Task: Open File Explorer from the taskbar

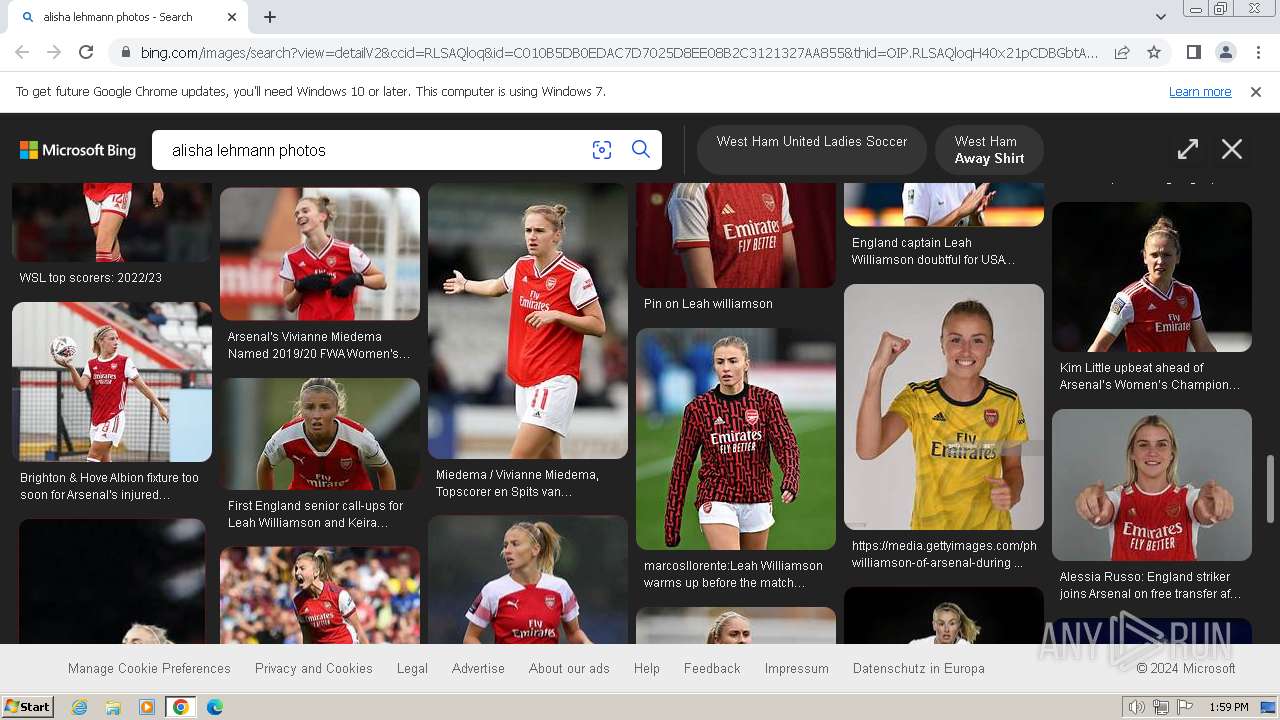Action: point(113,707)
